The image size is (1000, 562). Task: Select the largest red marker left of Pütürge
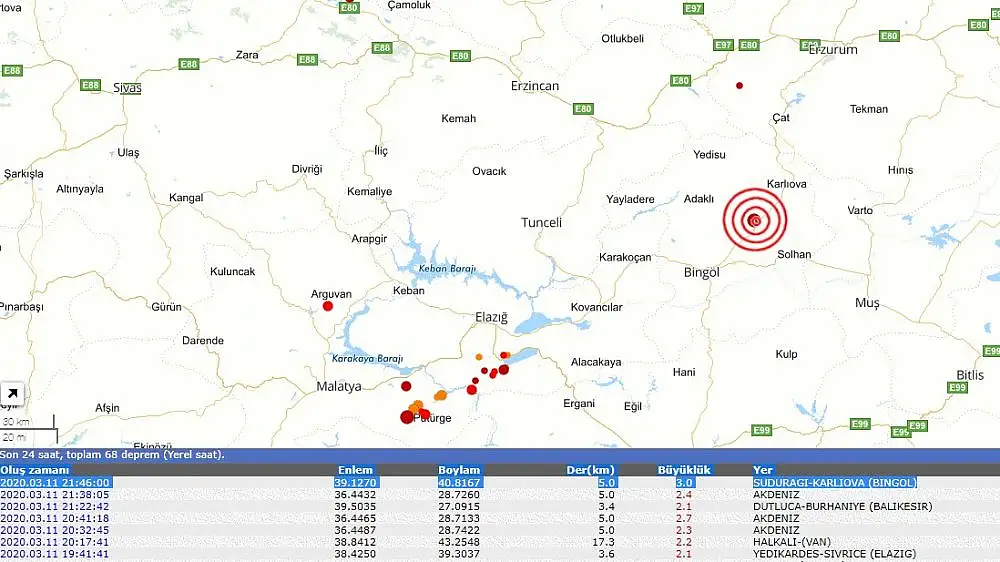coord(407,417)
